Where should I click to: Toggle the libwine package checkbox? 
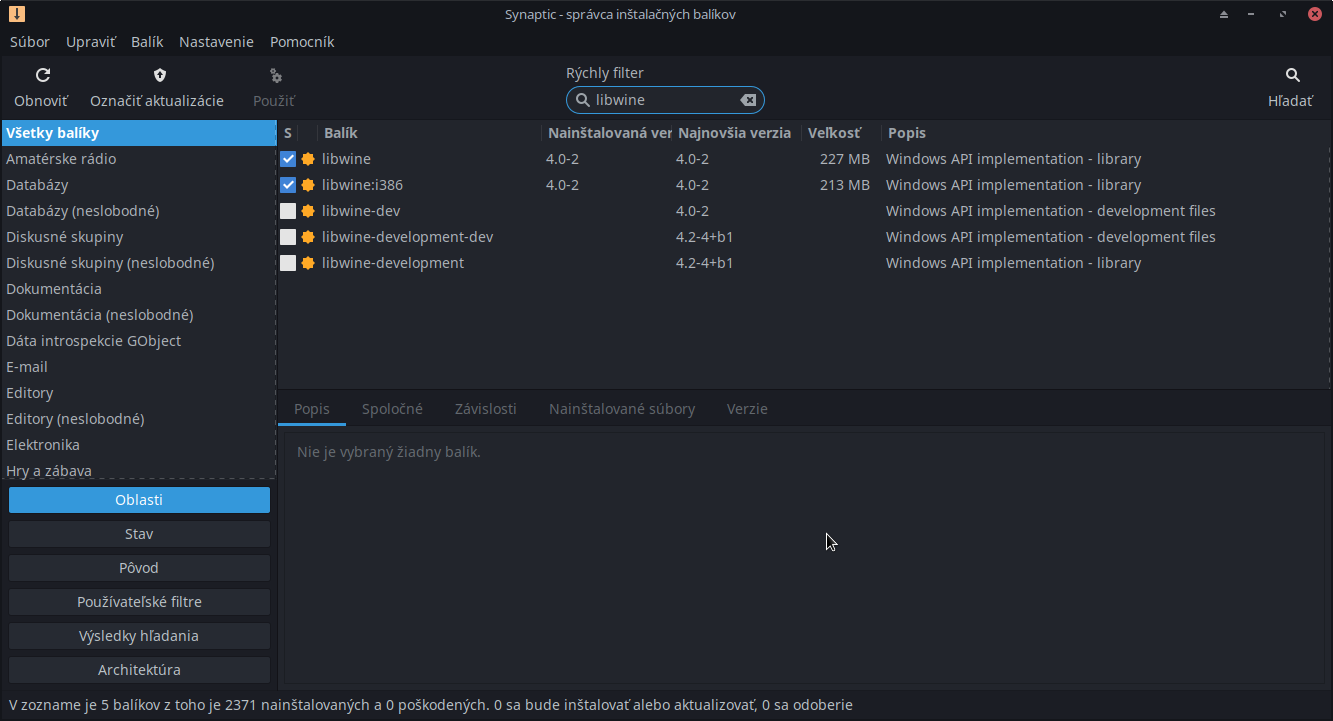pos(288,159)
